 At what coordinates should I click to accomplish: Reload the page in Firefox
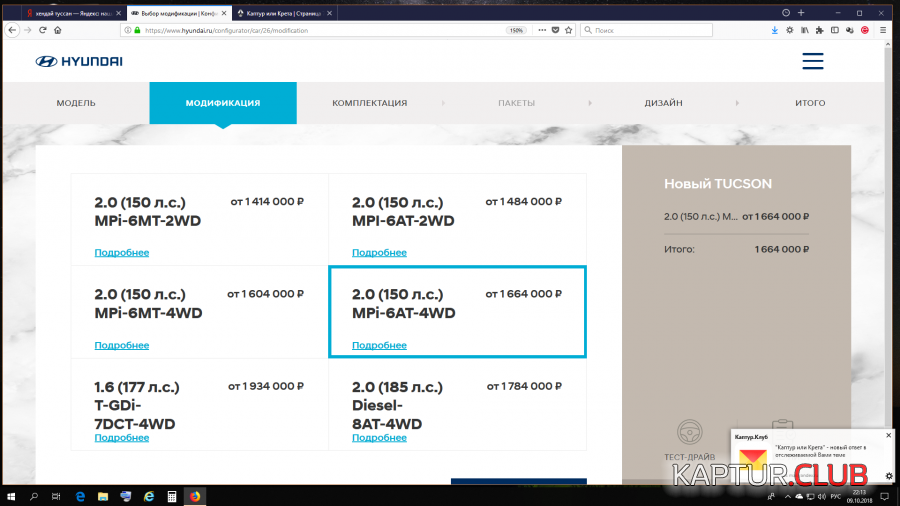pos(42,30)
